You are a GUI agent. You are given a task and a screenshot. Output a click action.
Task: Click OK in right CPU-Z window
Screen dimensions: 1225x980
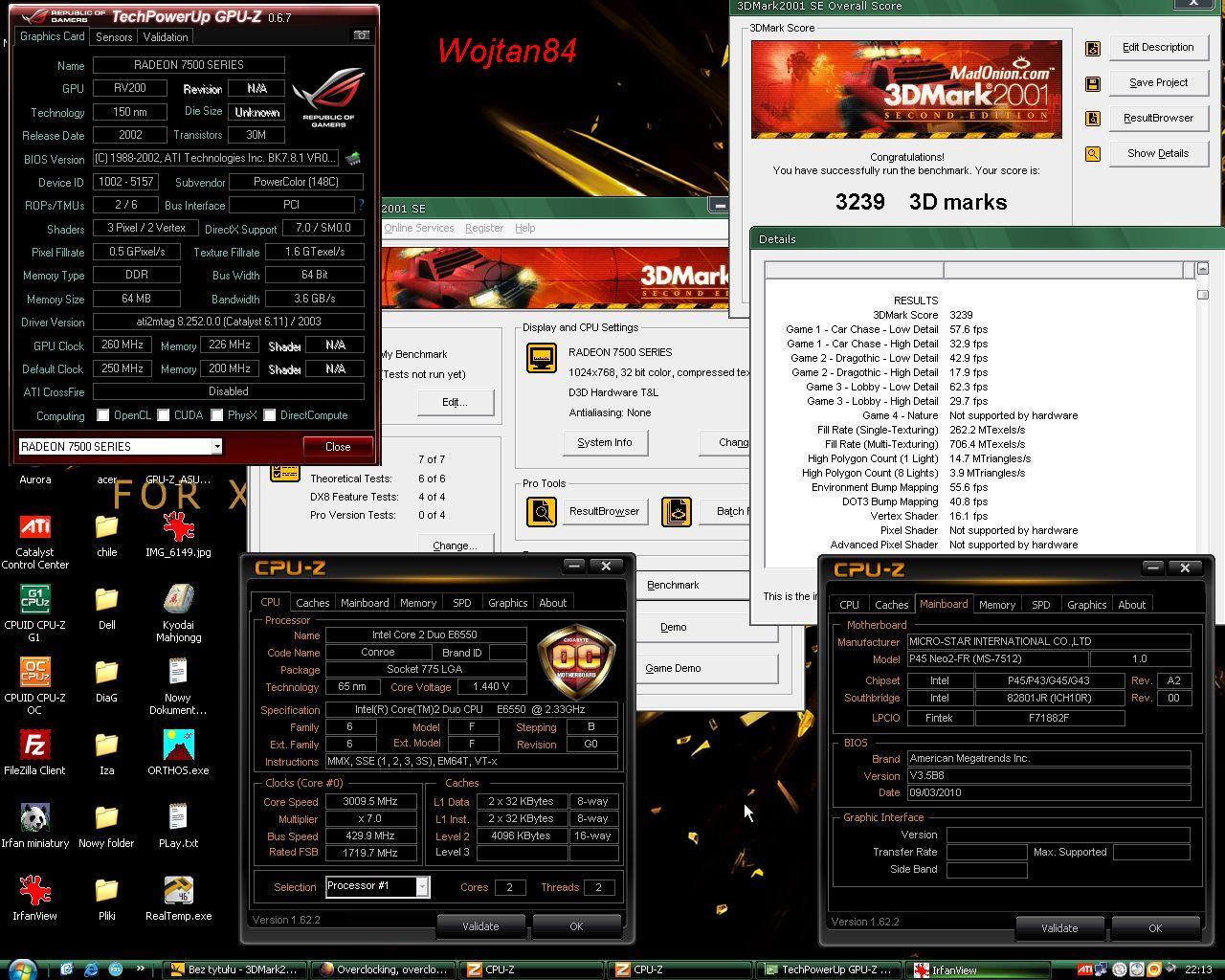point(1155,928)
